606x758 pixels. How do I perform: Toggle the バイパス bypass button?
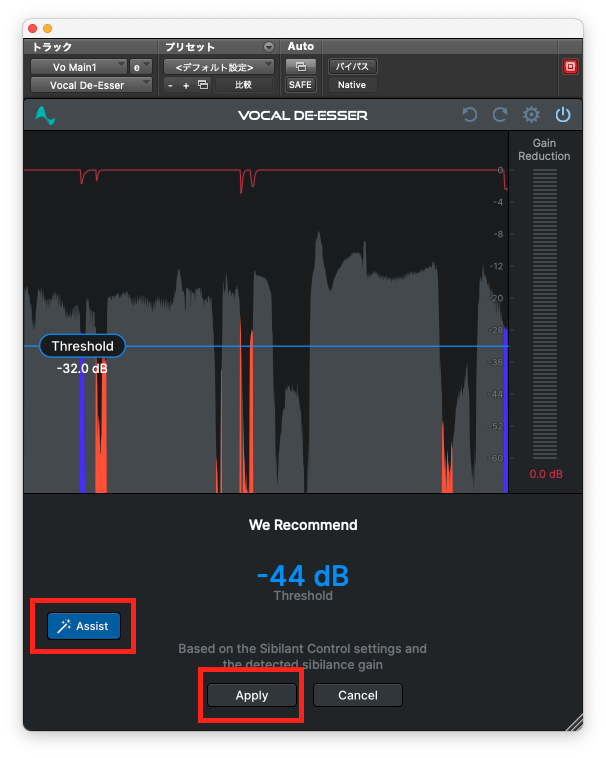click(352, 66)
